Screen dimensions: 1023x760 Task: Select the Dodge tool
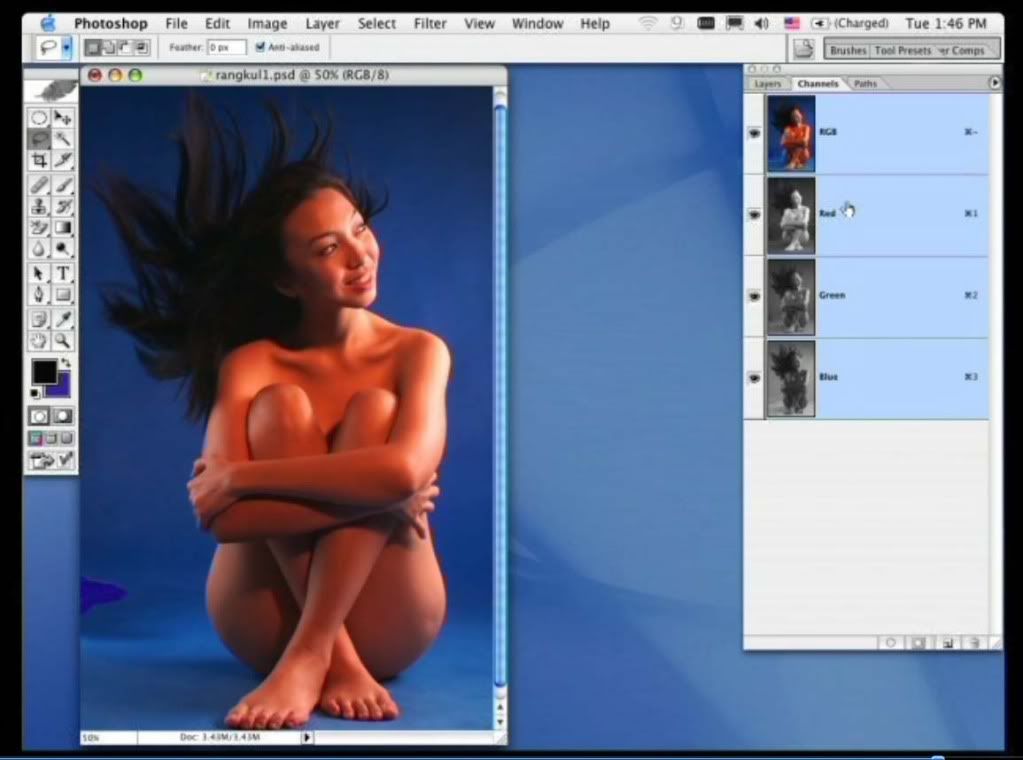pos(63,248)
